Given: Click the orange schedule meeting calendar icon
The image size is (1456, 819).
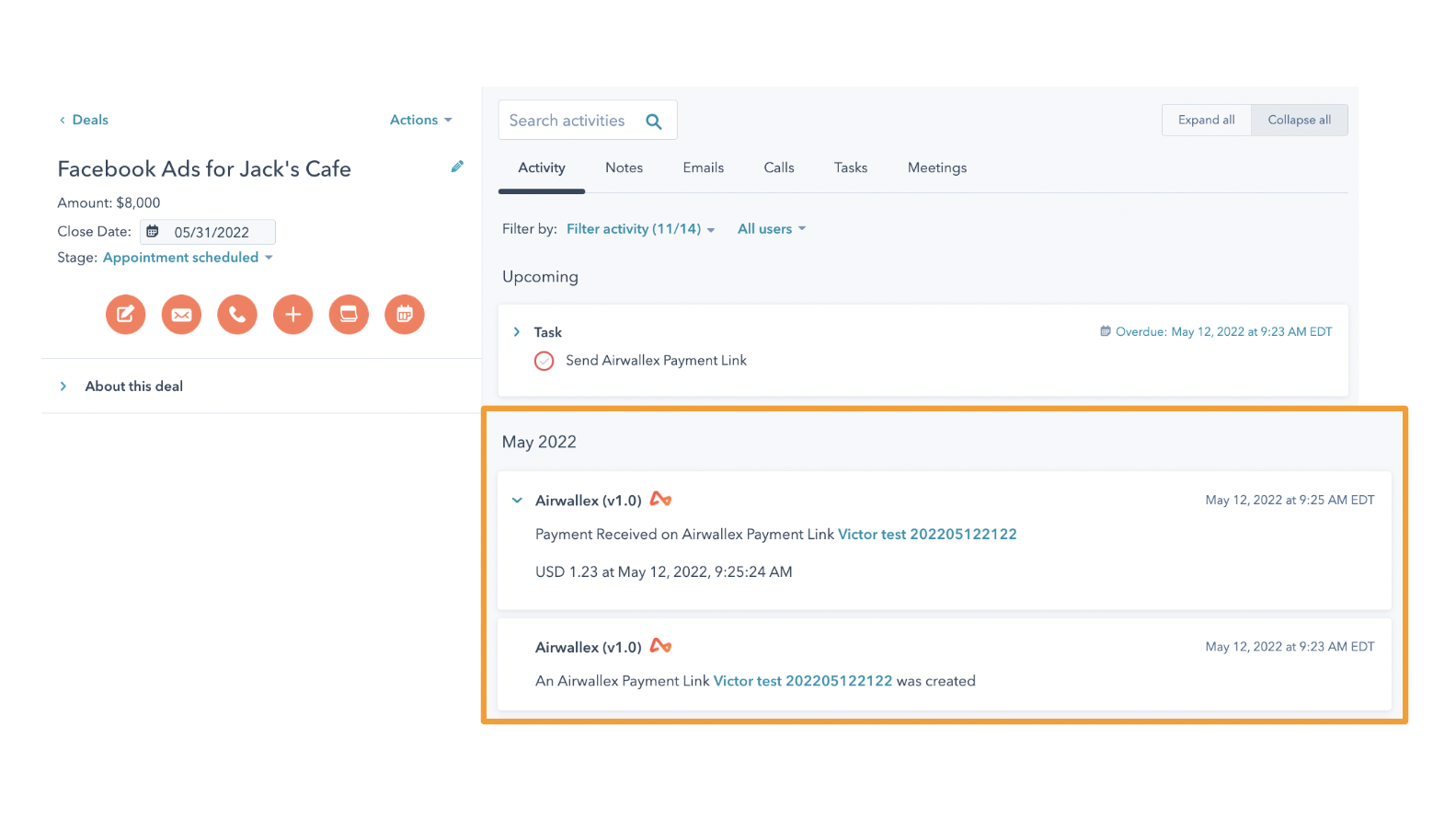Looking at the screenshot, I should 405,315.
